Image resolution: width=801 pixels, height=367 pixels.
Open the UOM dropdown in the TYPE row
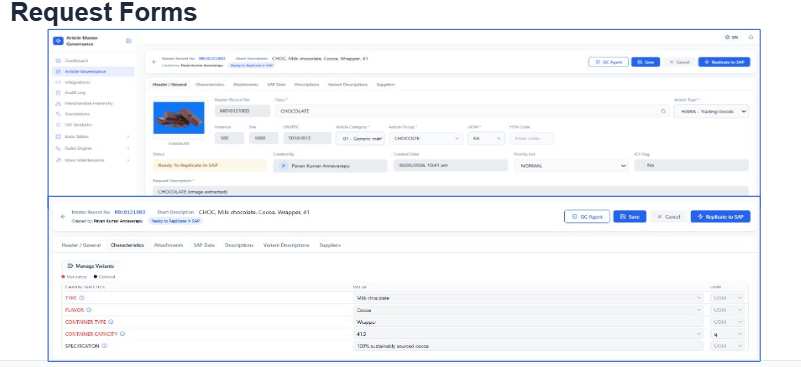727,297
